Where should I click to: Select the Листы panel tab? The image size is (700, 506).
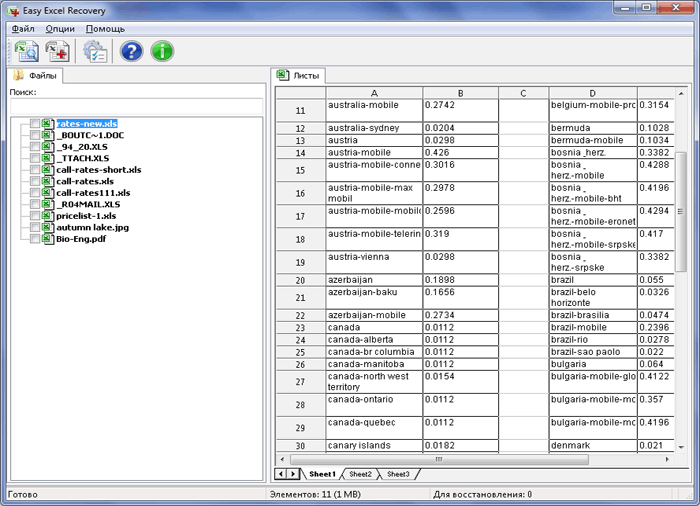coord(298,75)
